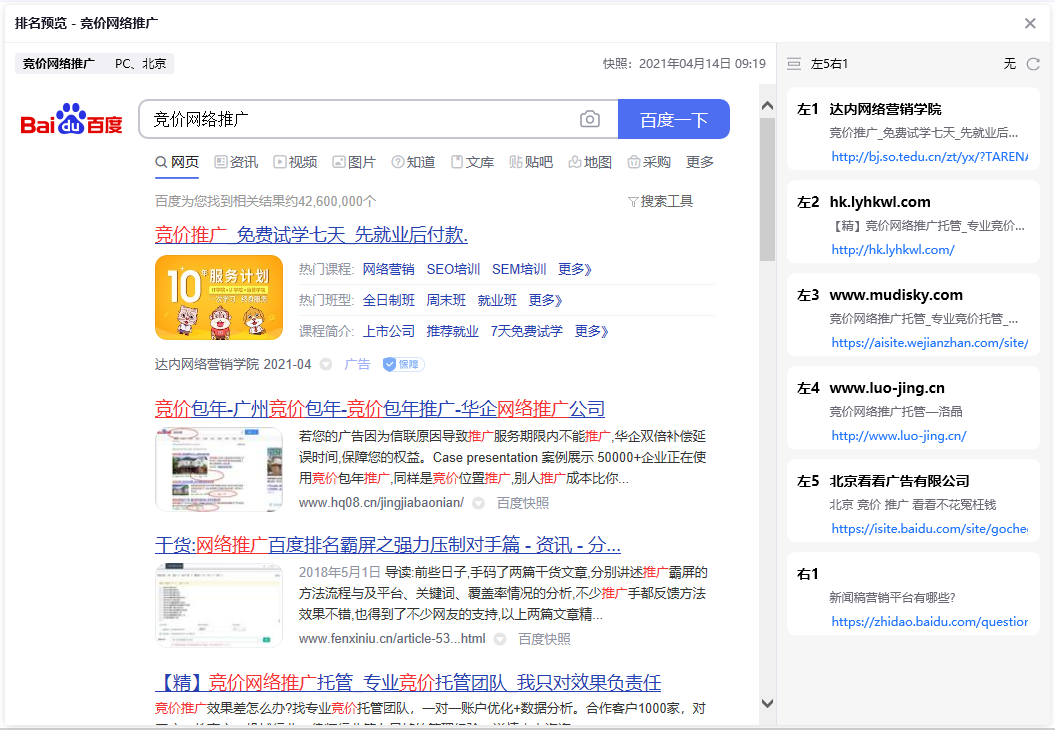Open result 竞价包年-广州竞价包年 title
Viewport: 1055px width, 730px height.
point(379,408)
